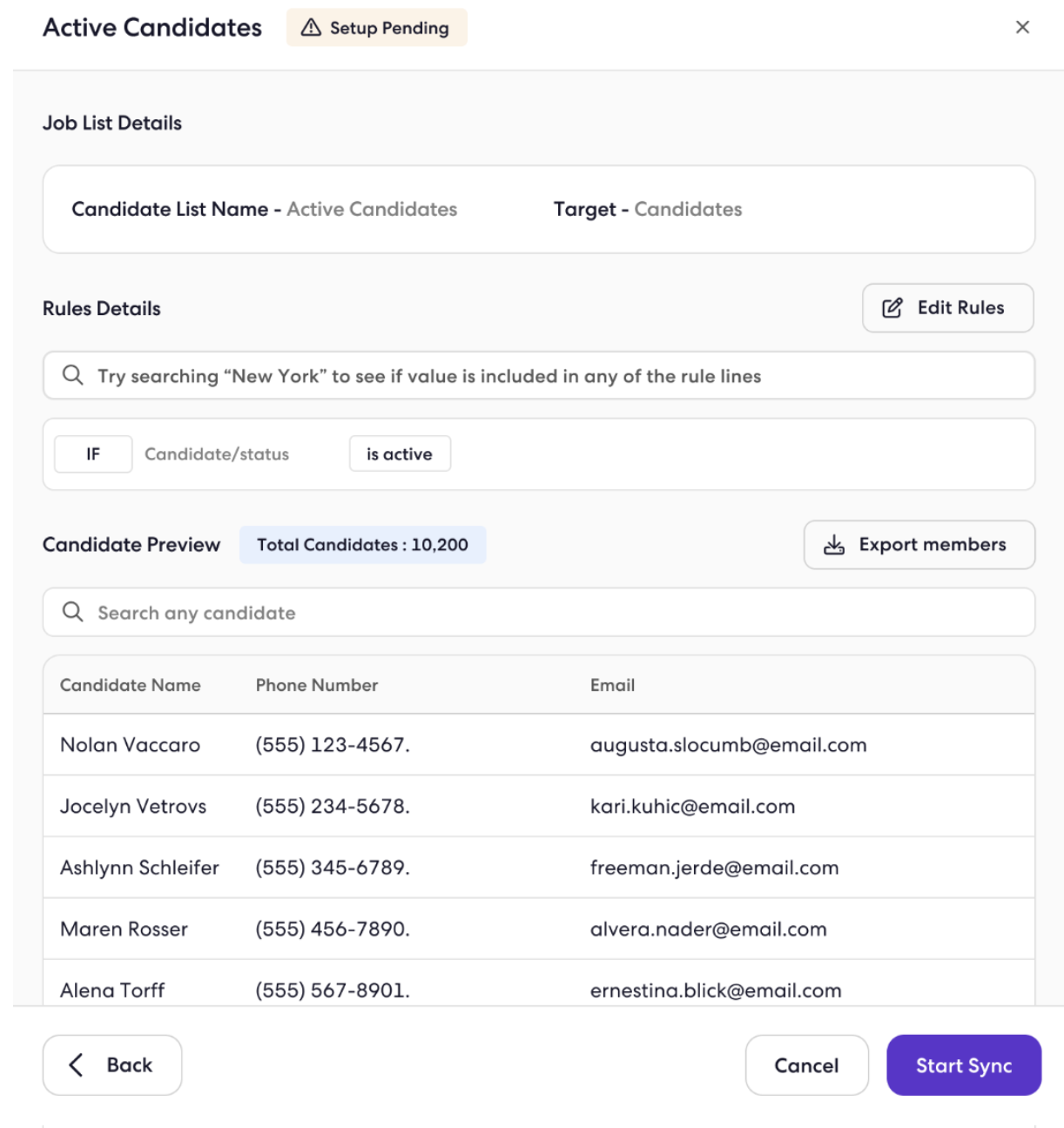Click the Total Candidates : 10,200 badge
The image size is (1064, 1128).
(363, 545)
